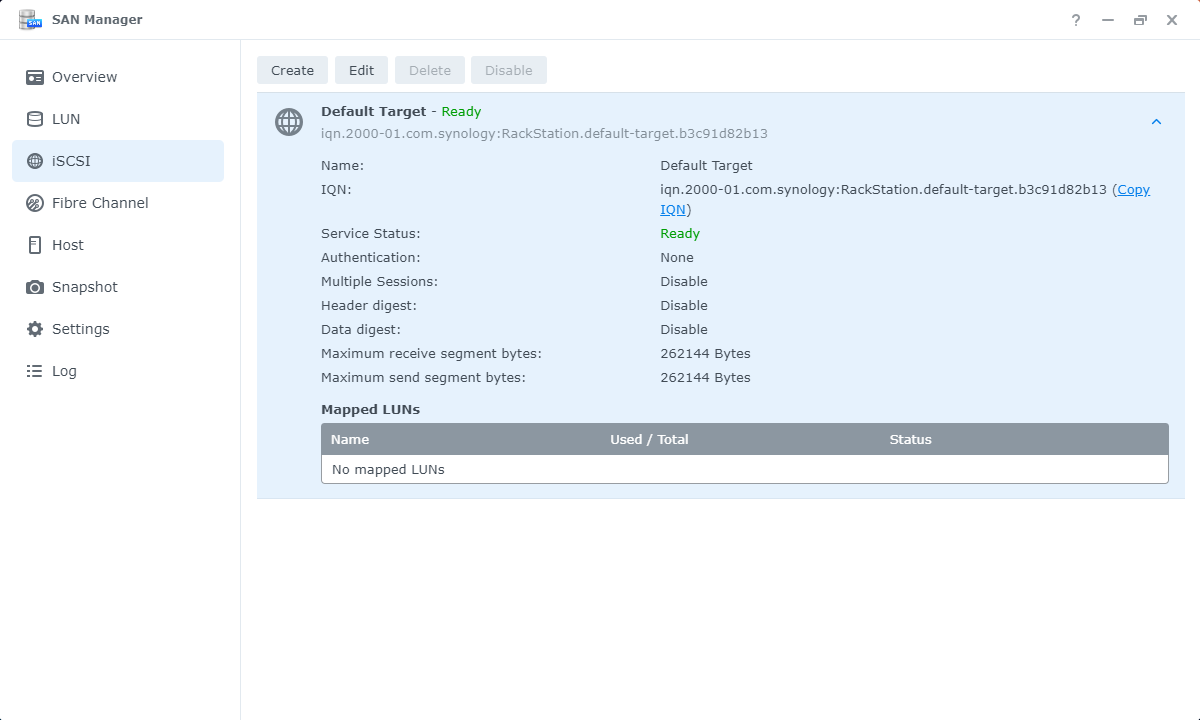
Task: Click the Status column header
Action: pos(910,439)
